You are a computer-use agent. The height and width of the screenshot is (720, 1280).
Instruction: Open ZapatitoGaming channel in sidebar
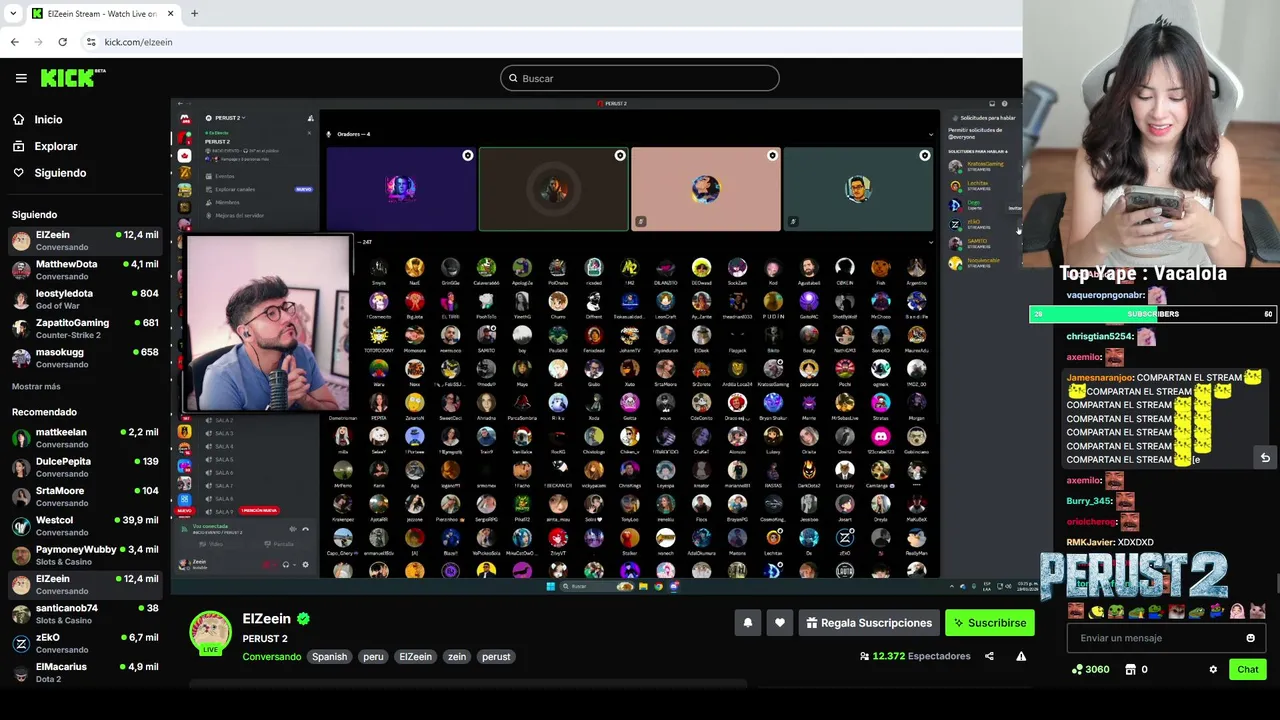coord(85,329)
